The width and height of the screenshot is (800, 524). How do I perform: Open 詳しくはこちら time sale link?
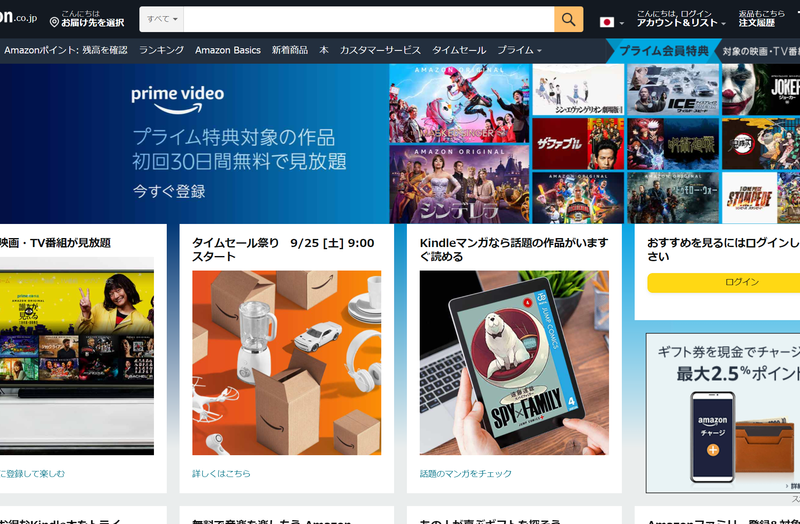(221, 473)
